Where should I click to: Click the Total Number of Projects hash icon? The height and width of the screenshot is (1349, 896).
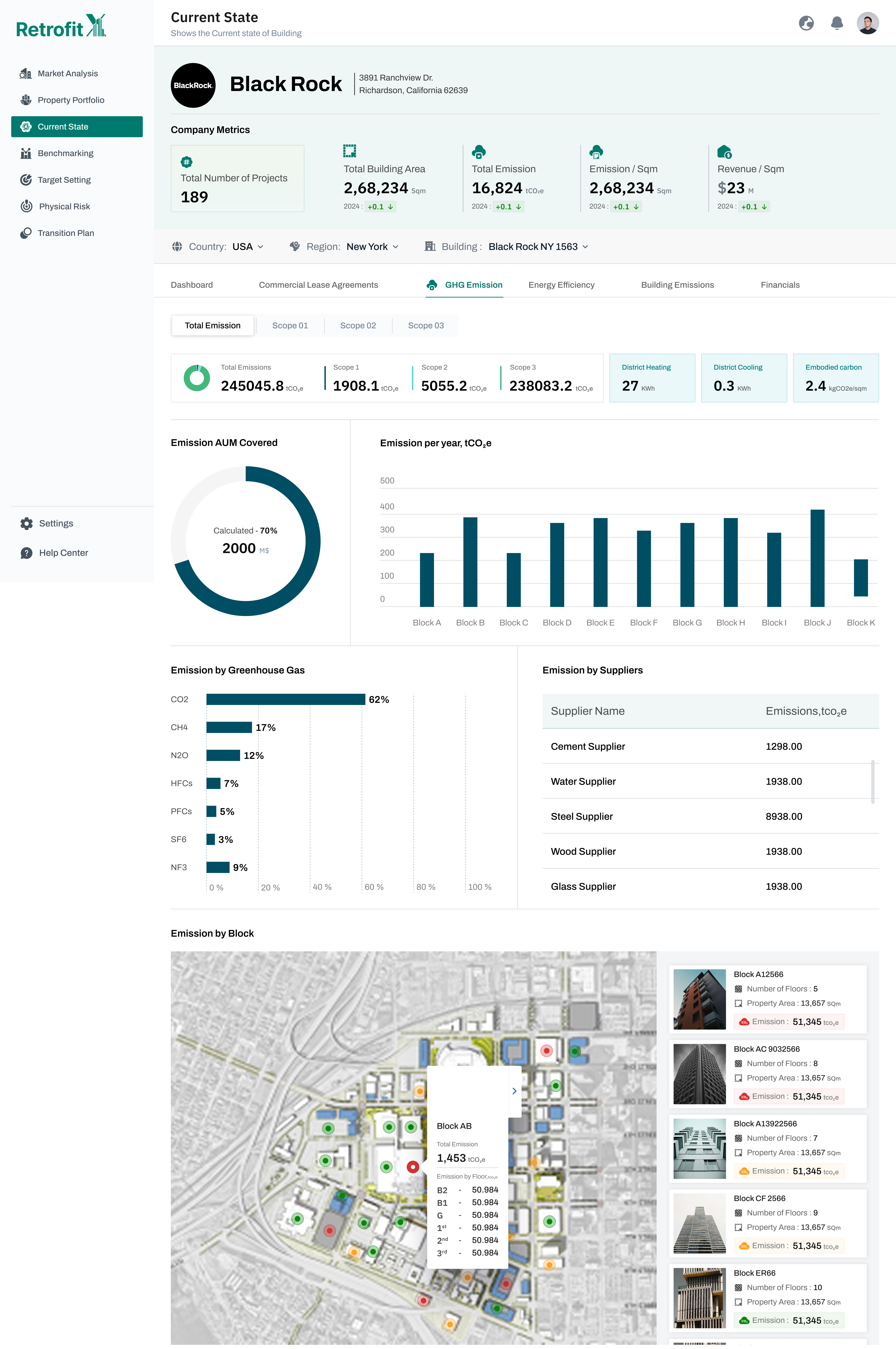coord(186,162)
